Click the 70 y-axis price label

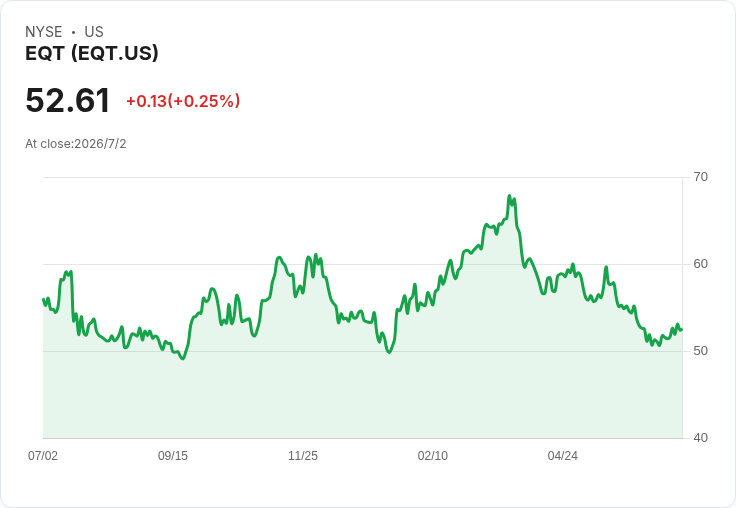point(700,177)
